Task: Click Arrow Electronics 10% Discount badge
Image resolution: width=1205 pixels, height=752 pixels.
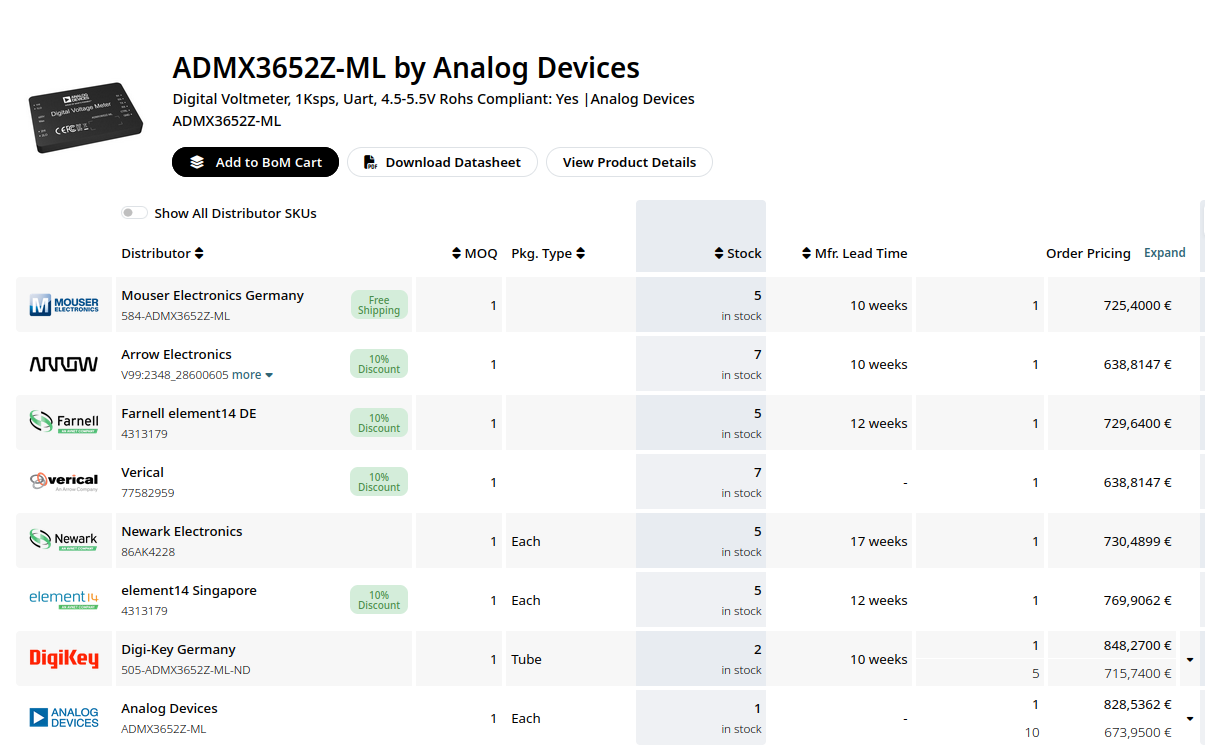Action: click(379, 364)
